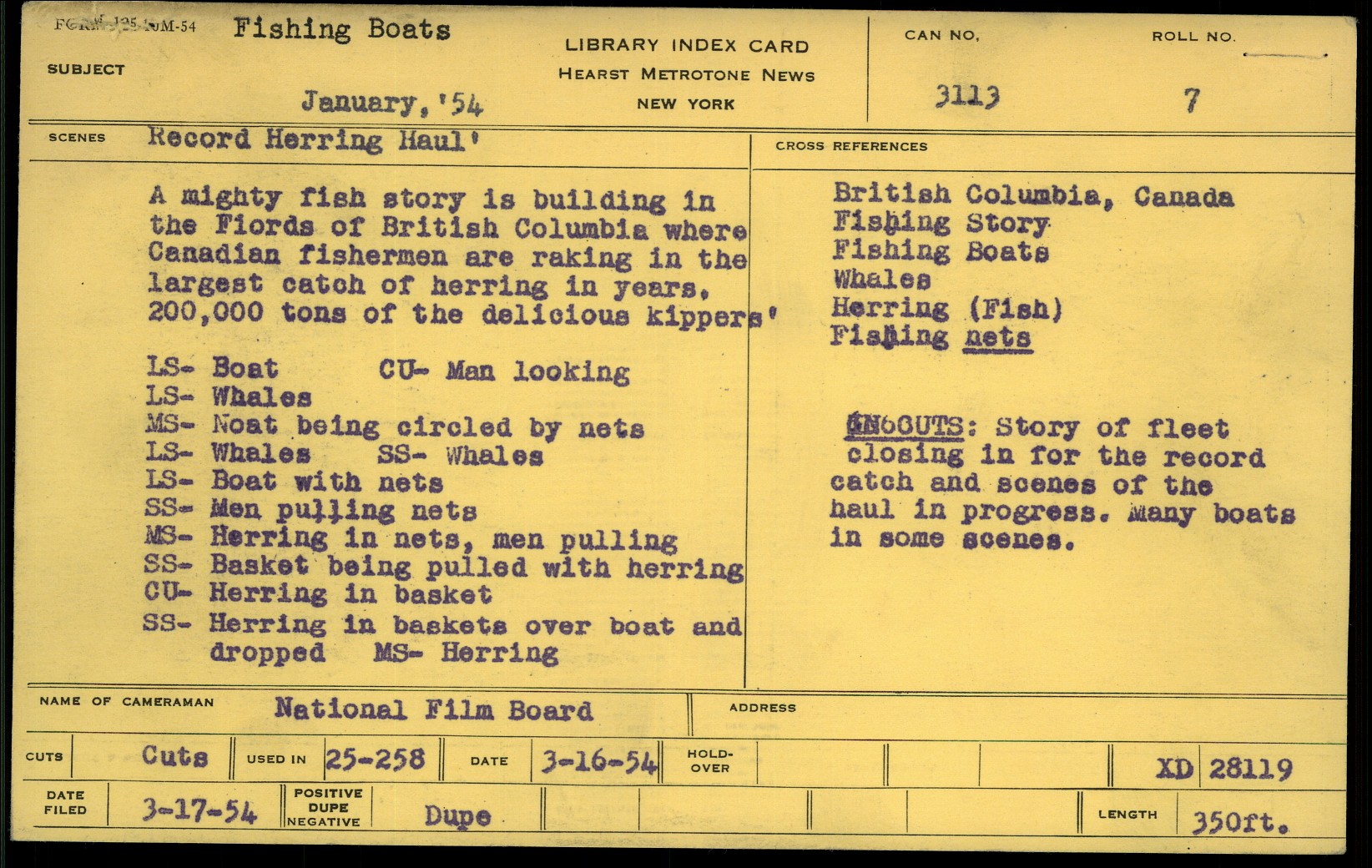The height and width of the screenshot is (868, 1372).
Task: Click the 'Fishing Story' cross reference
Action: point(941,224)
